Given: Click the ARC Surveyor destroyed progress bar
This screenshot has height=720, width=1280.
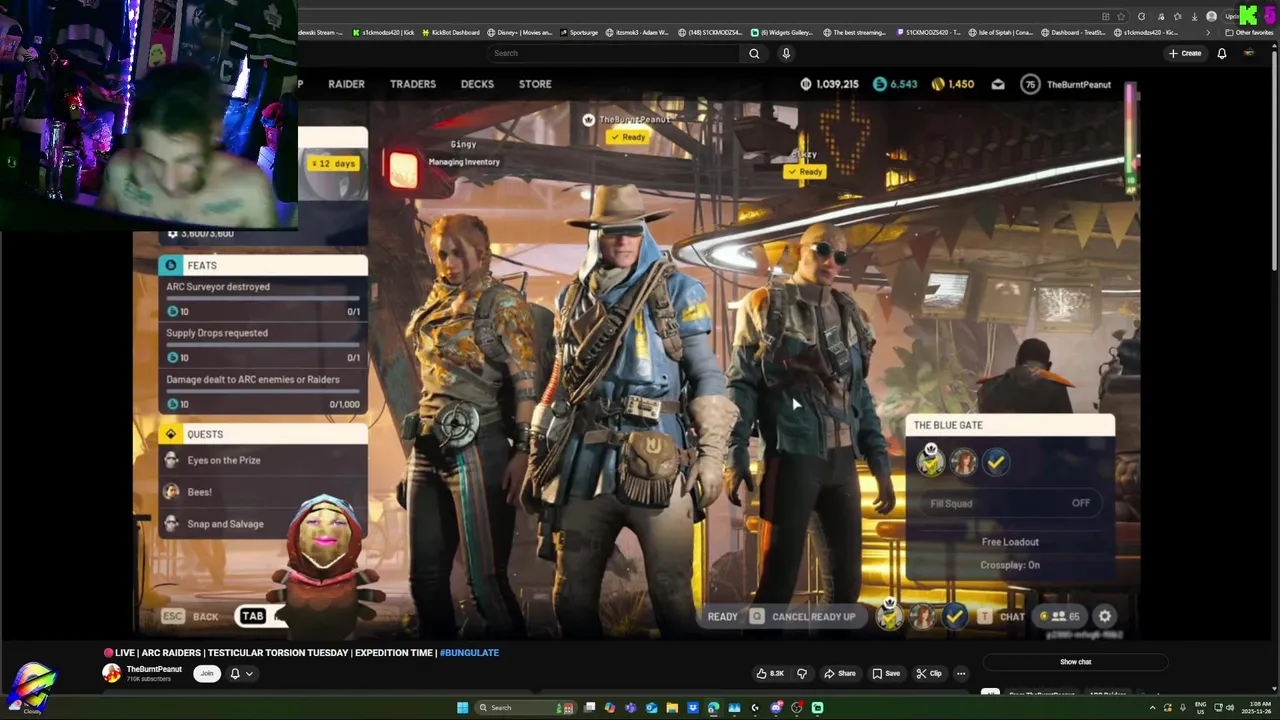Looking at the screenshot, I should coord(262,299).
